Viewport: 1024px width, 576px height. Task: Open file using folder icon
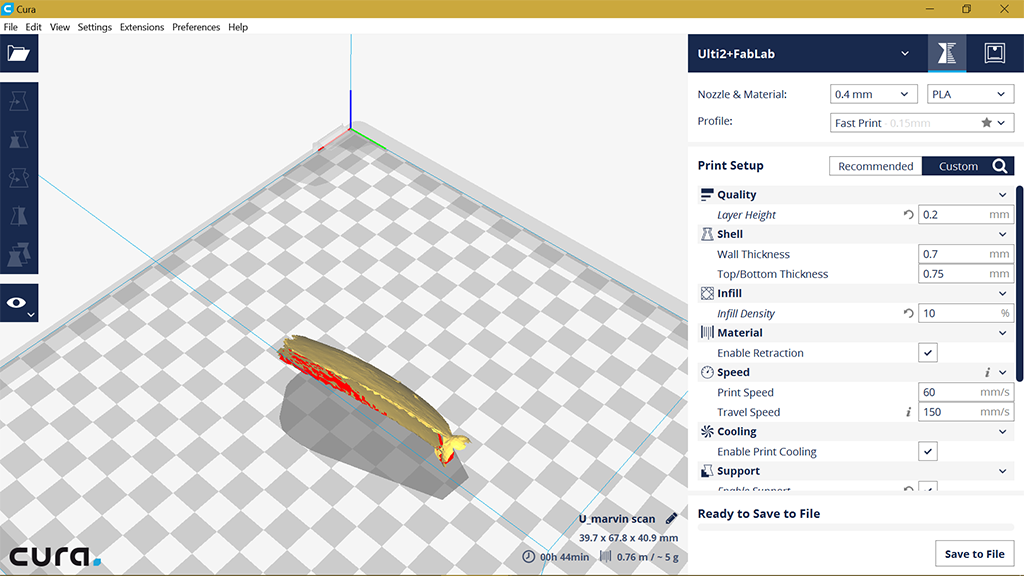point(18,53)
